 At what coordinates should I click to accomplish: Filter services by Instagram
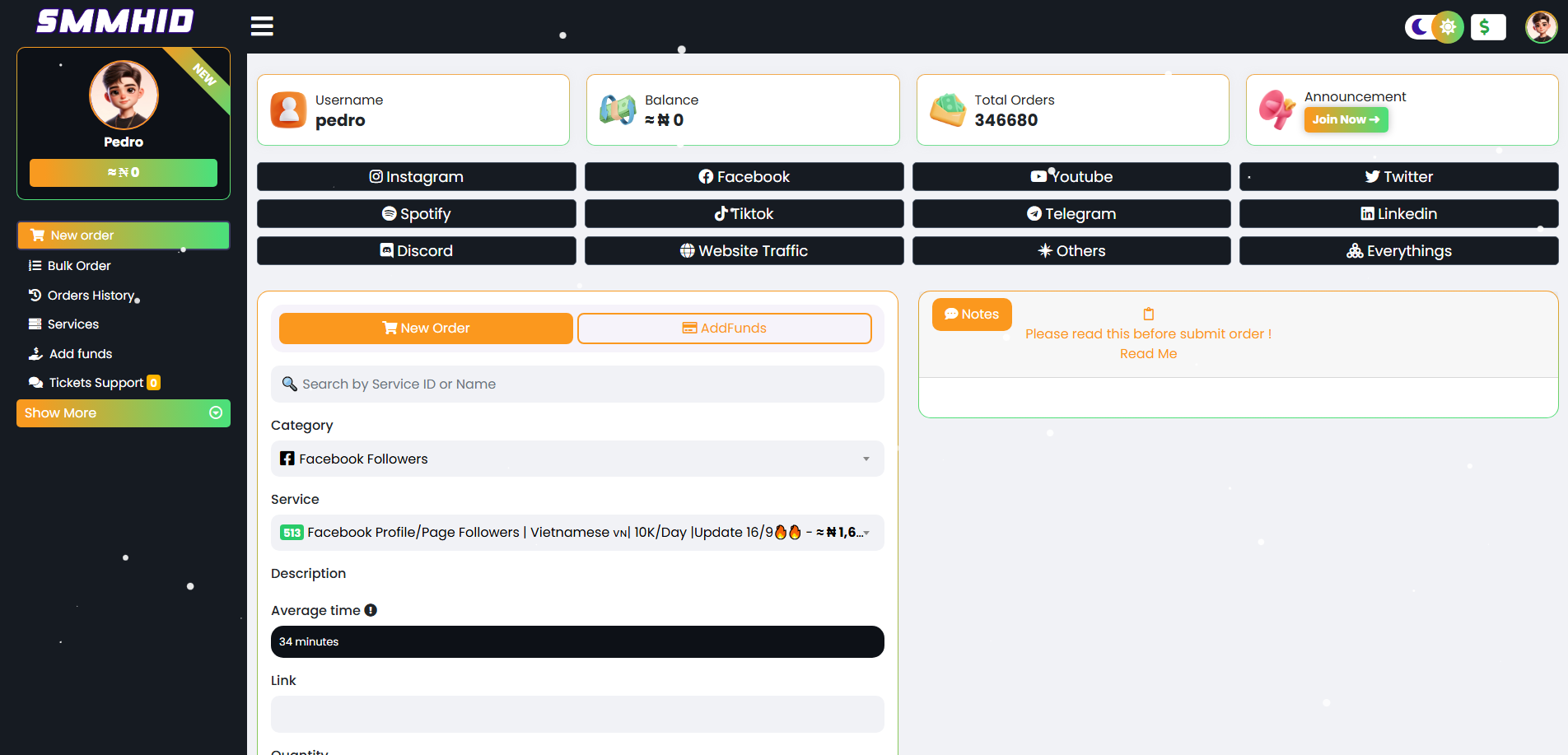[x=416, y=176]
